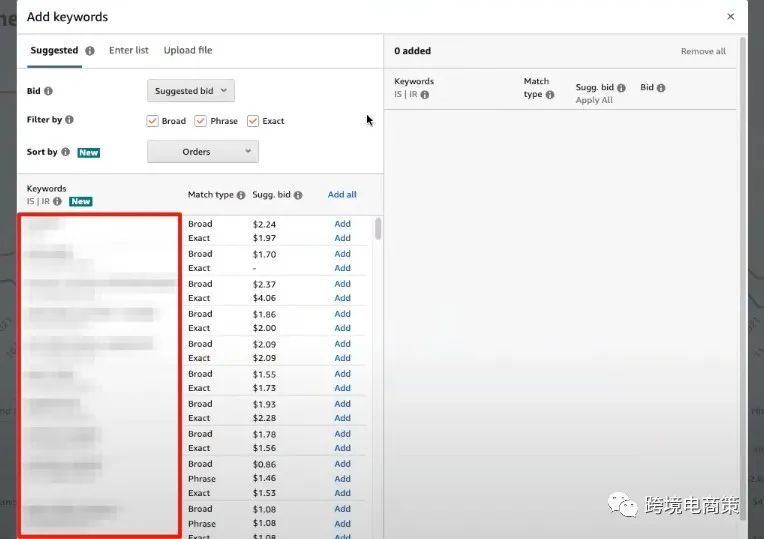Click the keyword list scrollbar thumb
The image size is (764, 539).
pos(378,229)
